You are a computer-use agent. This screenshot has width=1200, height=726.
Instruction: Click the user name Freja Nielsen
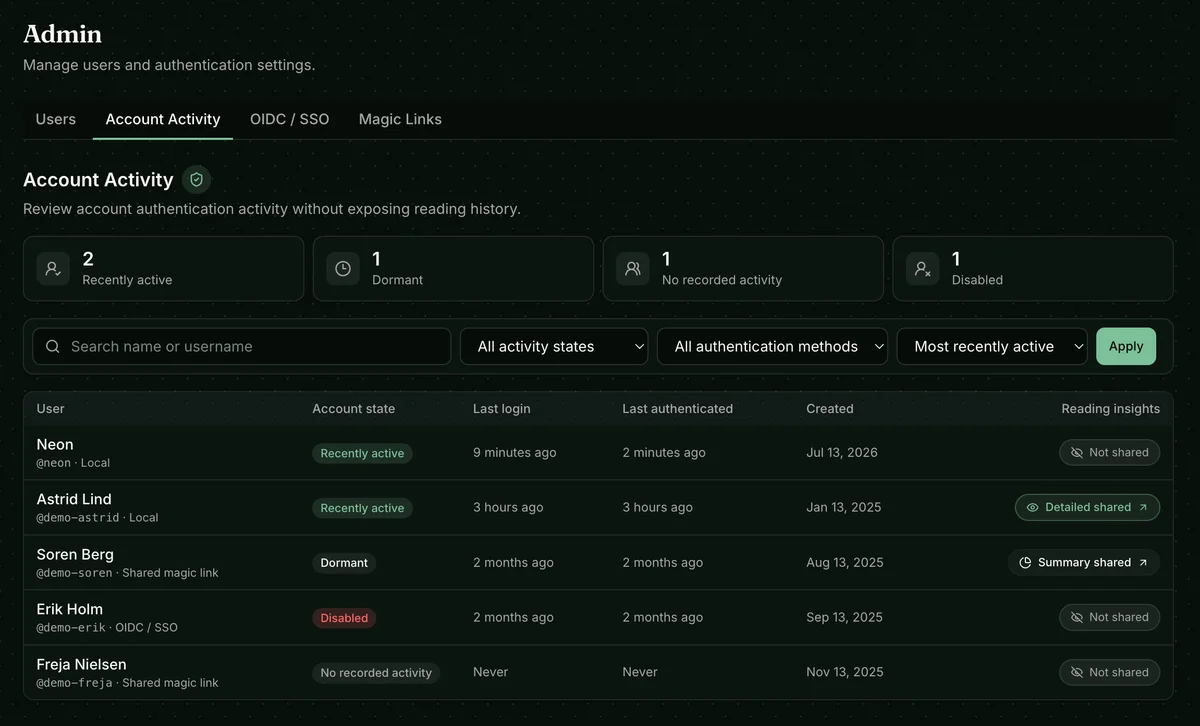coord(82,664)
